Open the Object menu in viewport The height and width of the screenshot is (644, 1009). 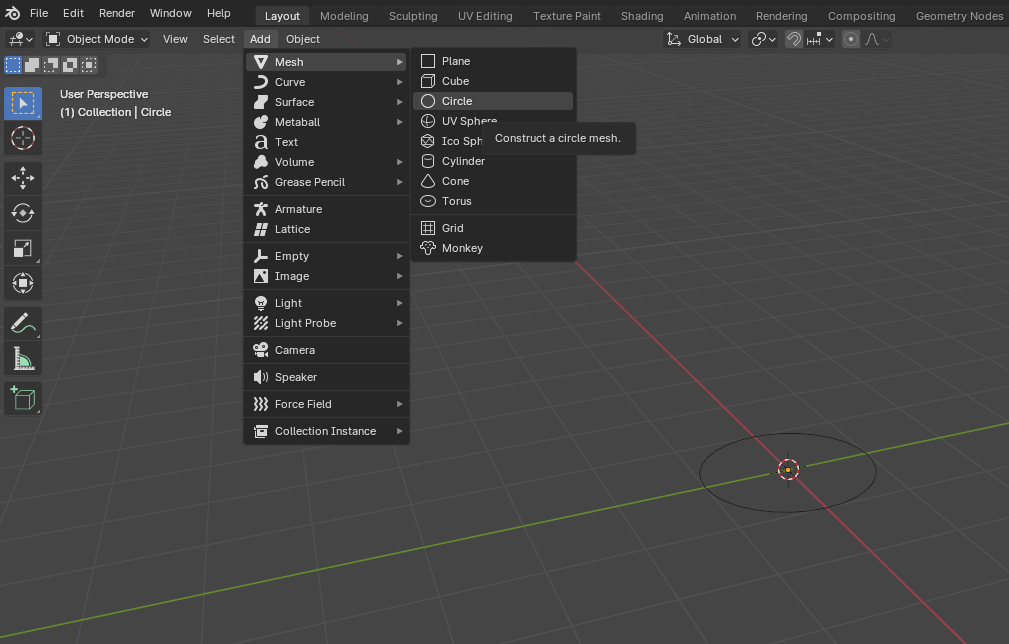(x=302, y=39)
